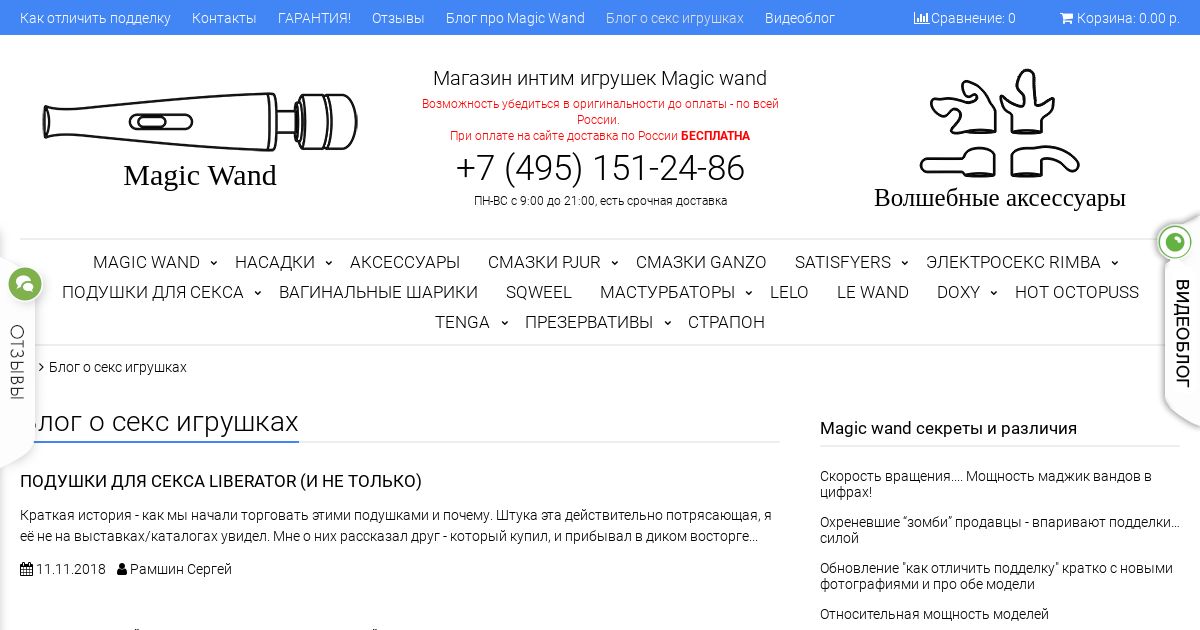The height and width of the screenshot is (630, 1200).
Task: Open the shopping cart icon
Action: coord(1066,18)
